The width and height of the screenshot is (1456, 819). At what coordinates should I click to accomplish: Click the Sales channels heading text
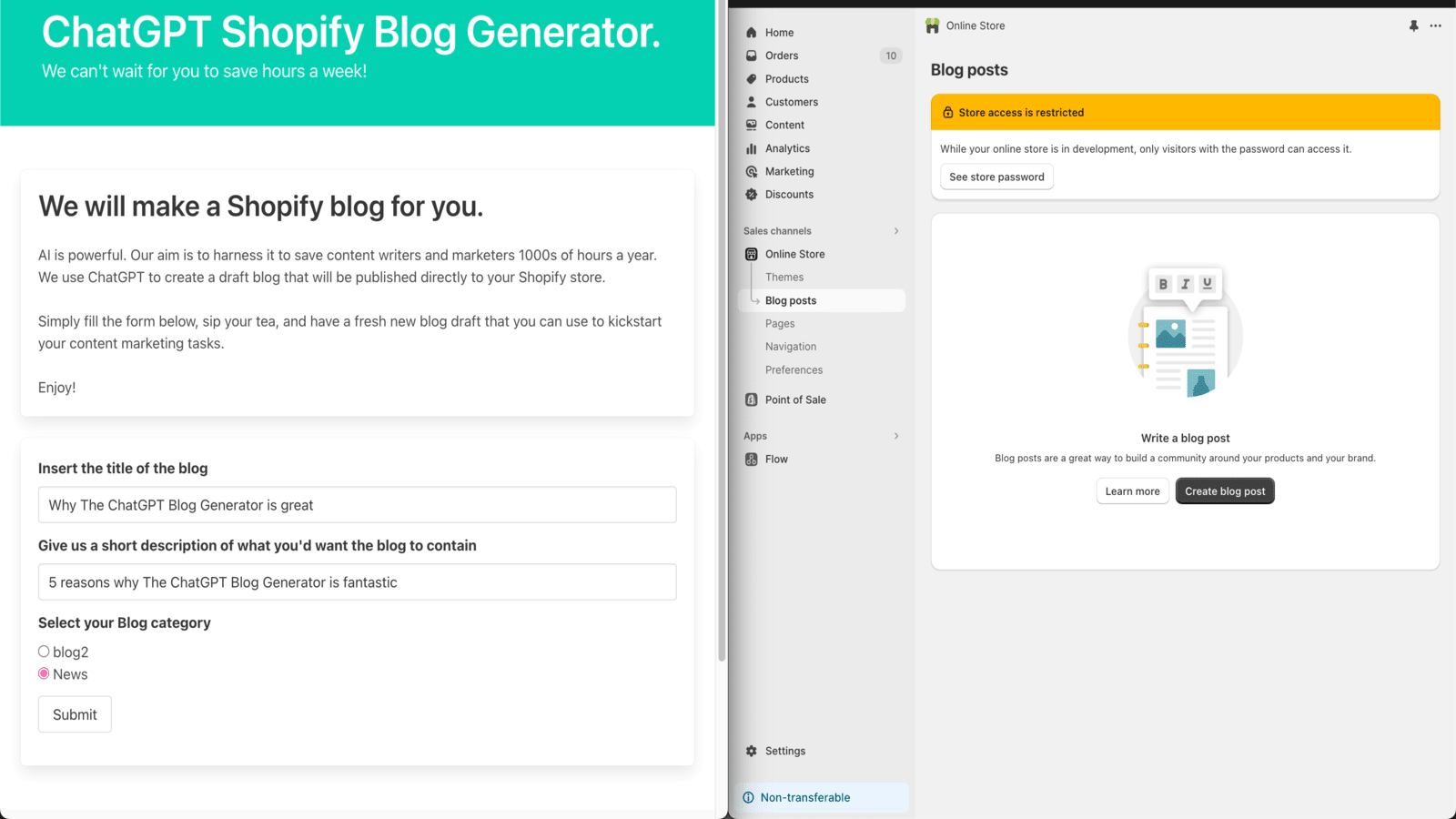pyautogui.click(x=777, y=231)
